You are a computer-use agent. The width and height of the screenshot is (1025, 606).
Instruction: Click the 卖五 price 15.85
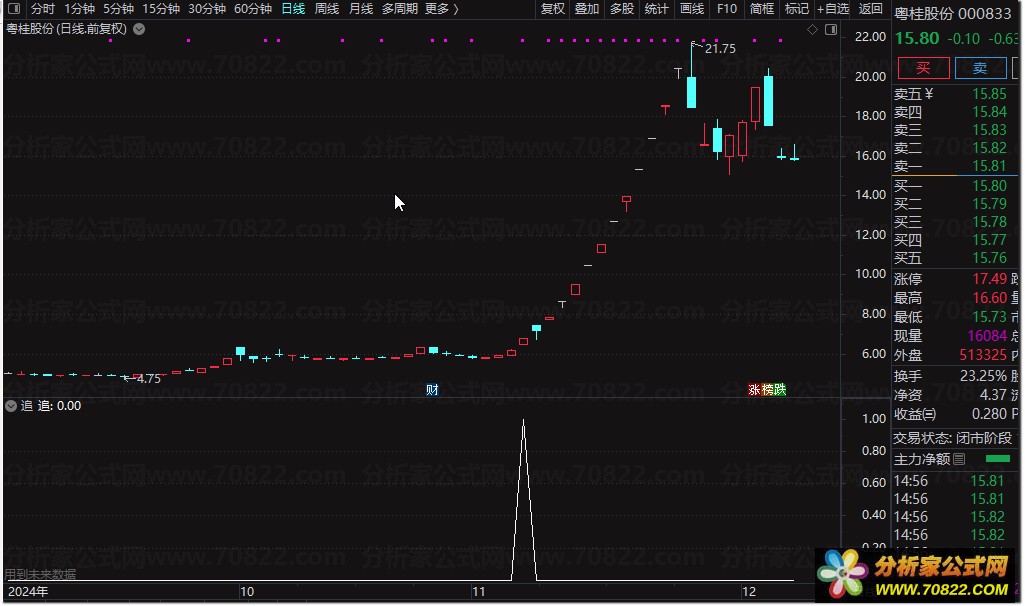(989, 94)
